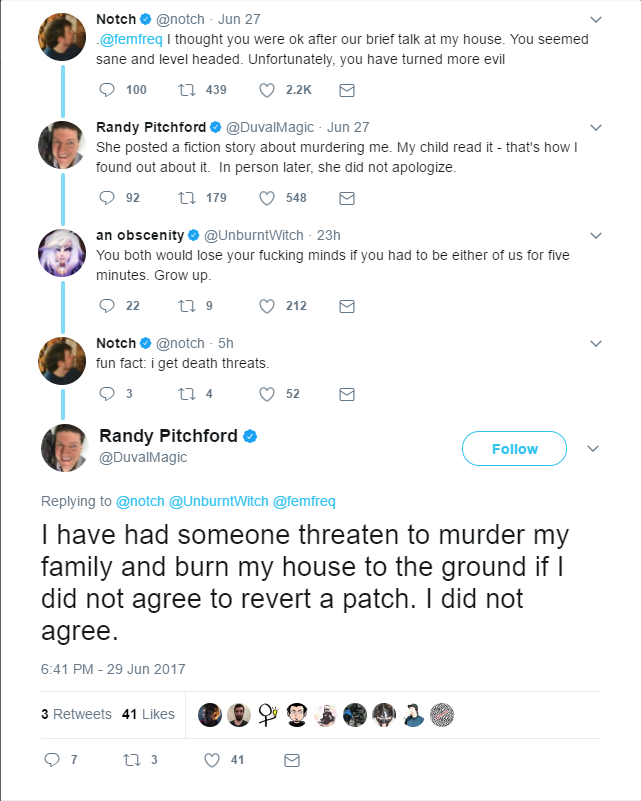Click the direct message envelope under main tweet

point(292,761)
